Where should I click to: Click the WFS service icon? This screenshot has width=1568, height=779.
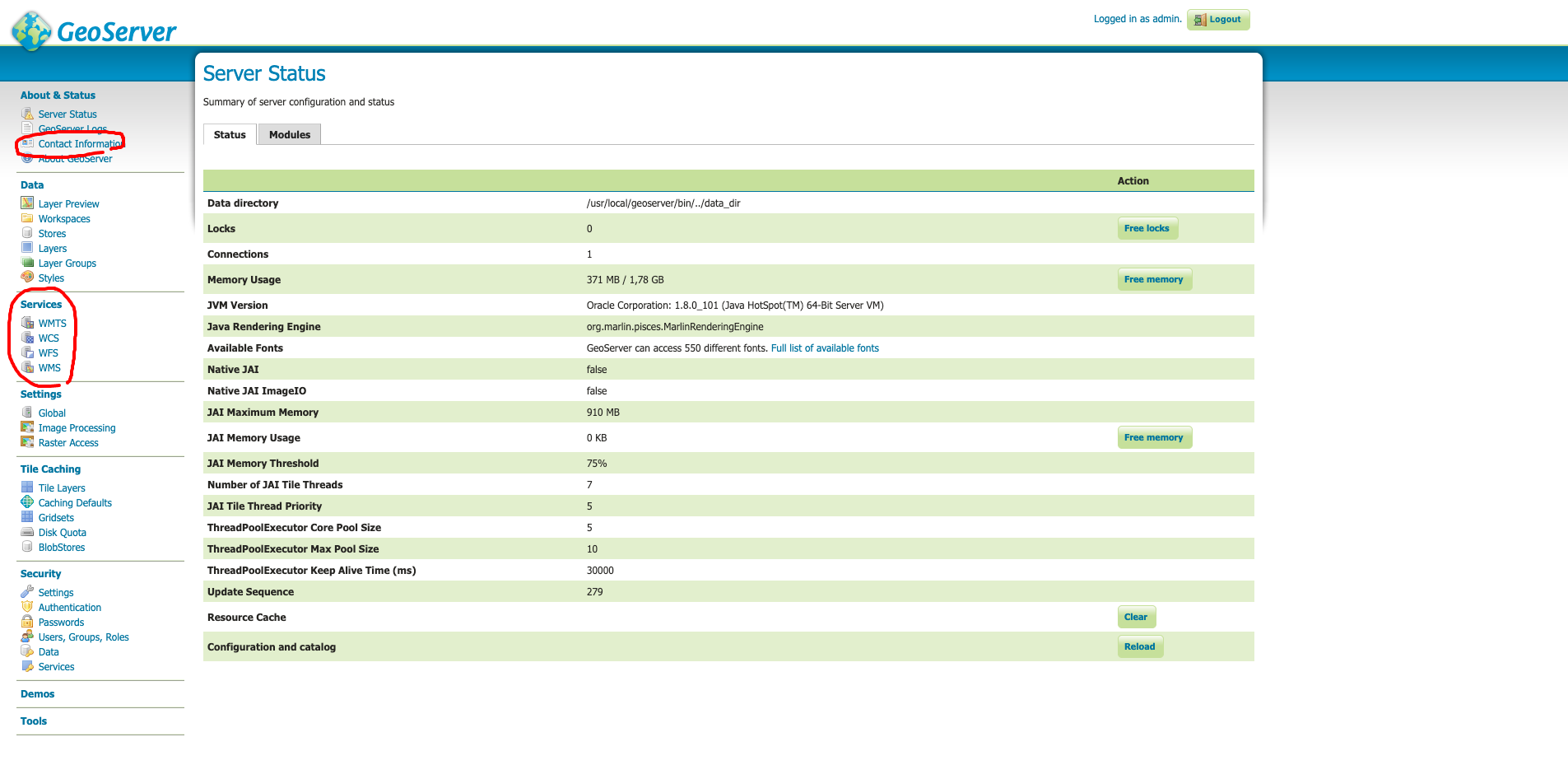pyautogui.click(x=27, y=352)
